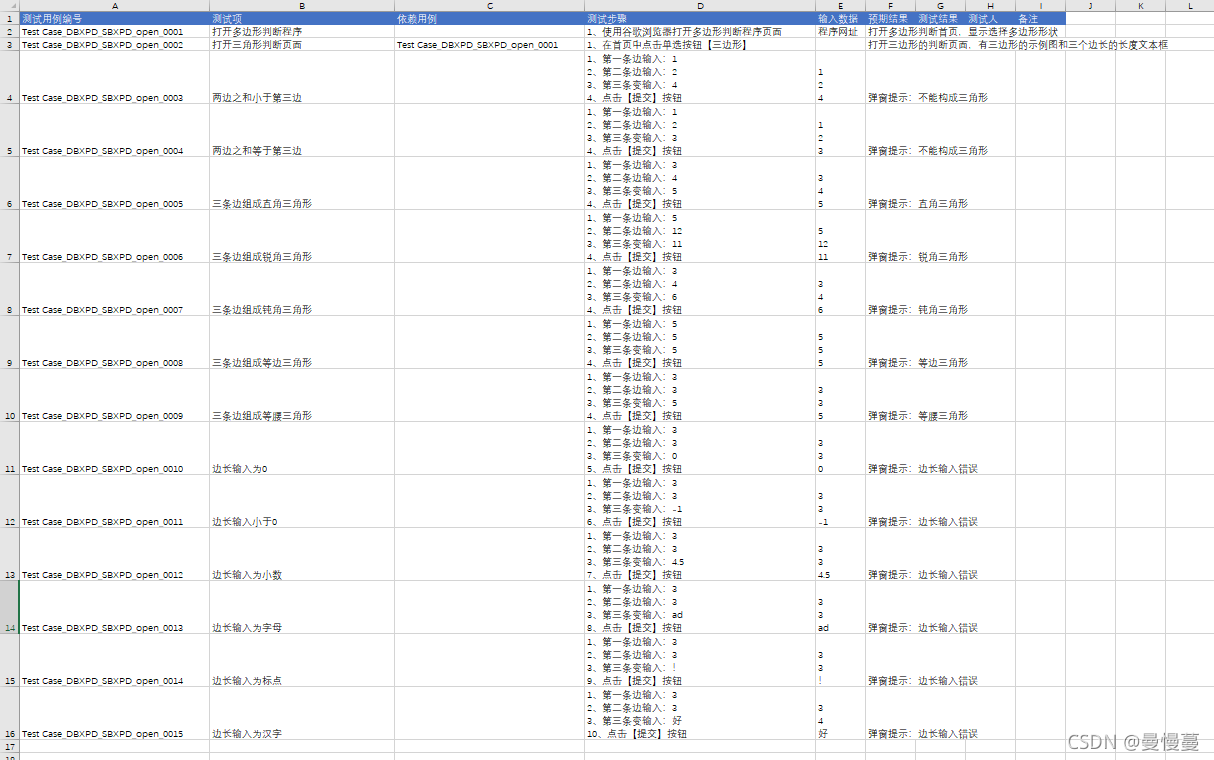Select row 3 header number
Viewport: 1214px width, 760px height.
coord(10,45)
